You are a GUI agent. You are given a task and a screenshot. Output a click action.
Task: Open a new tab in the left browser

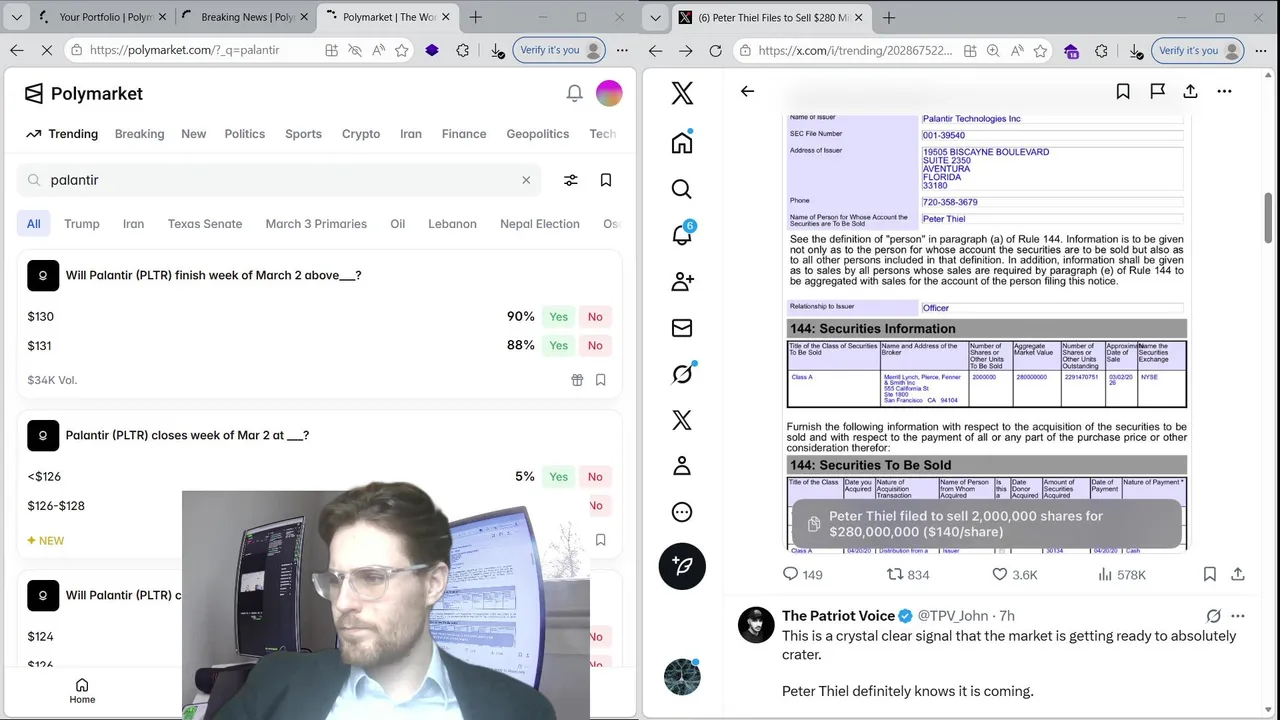(475, 17)
